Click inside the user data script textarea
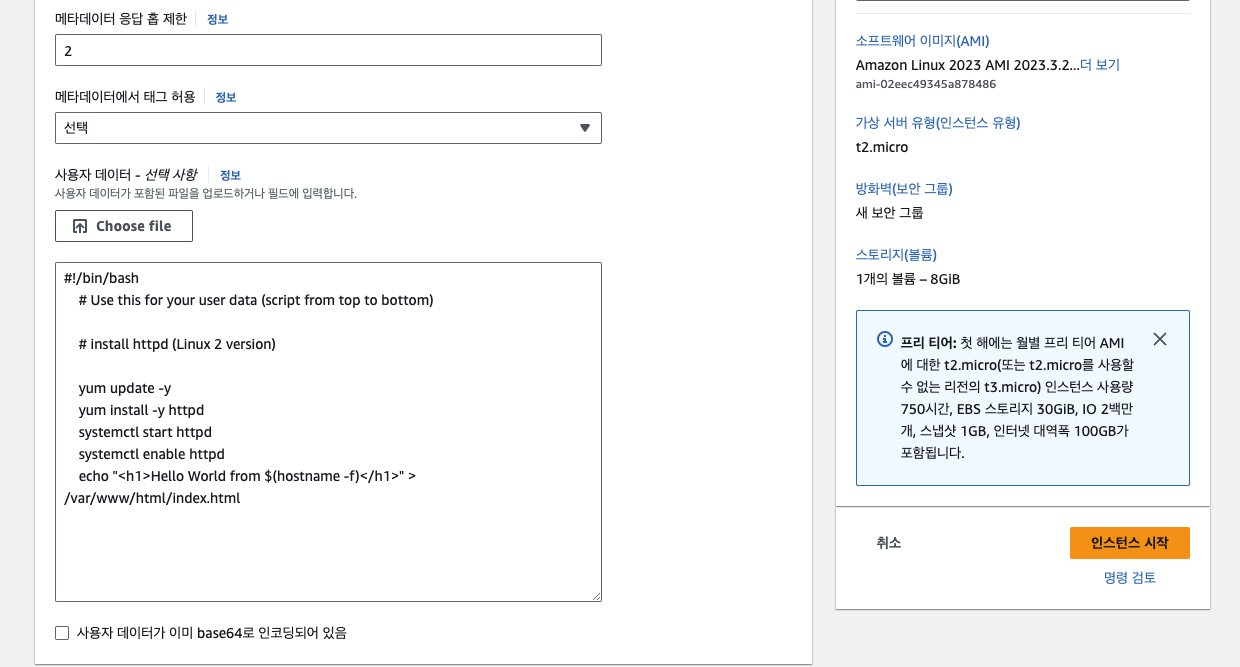 click(328, 540)
